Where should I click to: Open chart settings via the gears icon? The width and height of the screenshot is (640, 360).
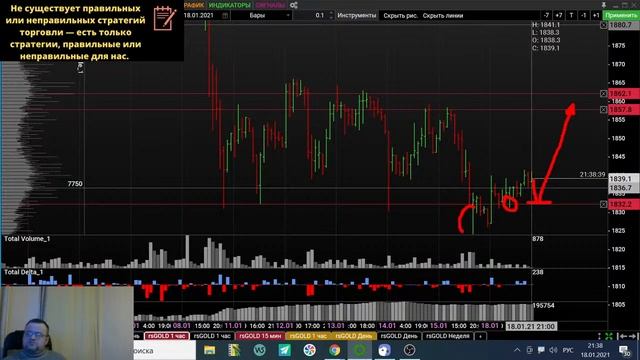click(294, 5)
